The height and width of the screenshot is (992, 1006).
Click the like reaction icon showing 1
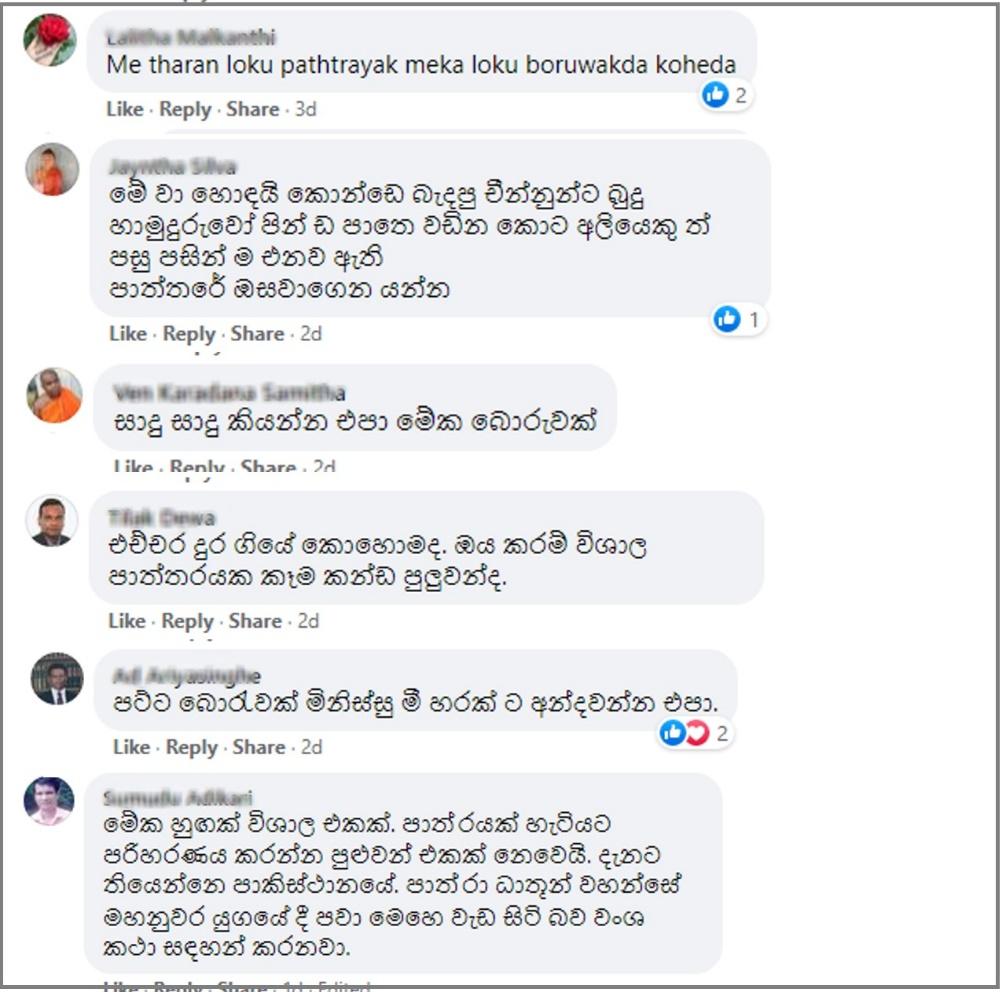click(727, 319)
